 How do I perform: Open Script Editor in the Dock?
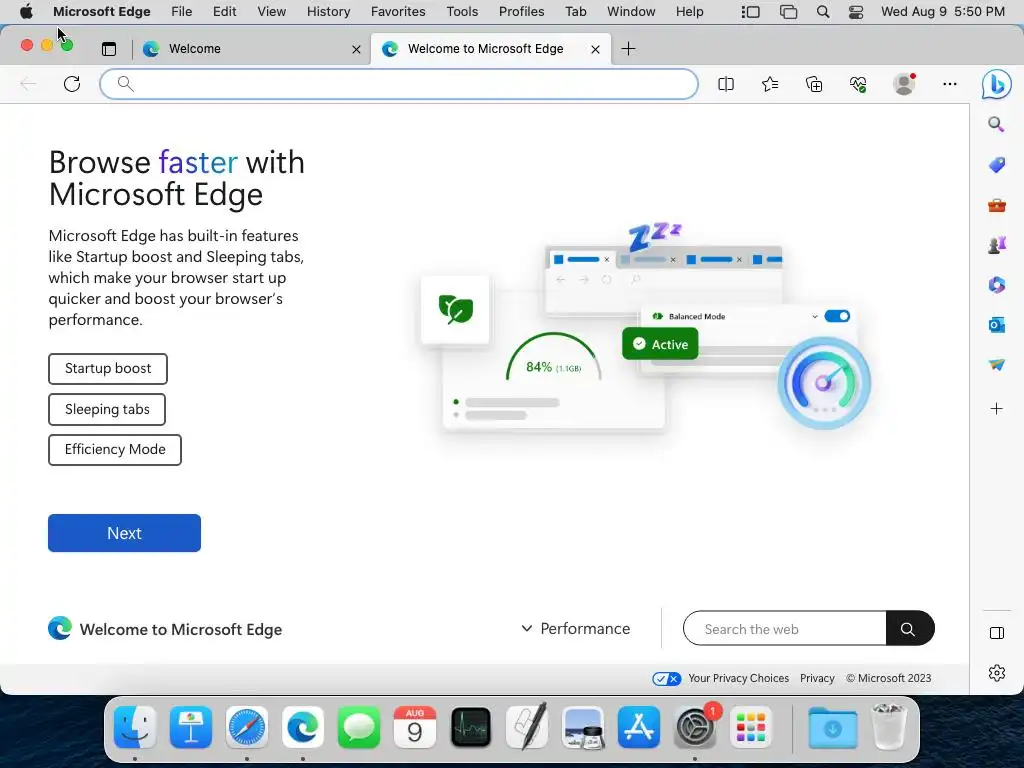coord(527,727)
